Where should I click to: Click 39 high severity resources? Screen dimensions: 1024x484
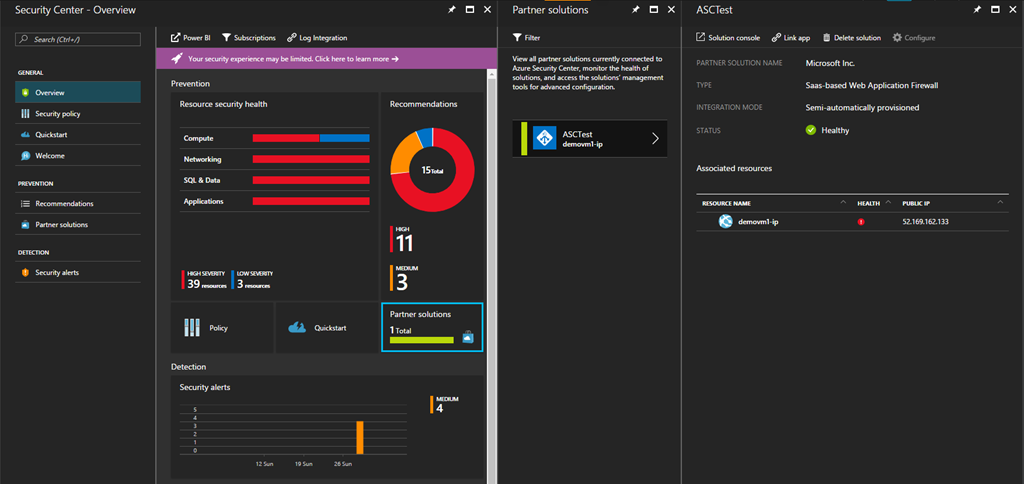point(204,280)
